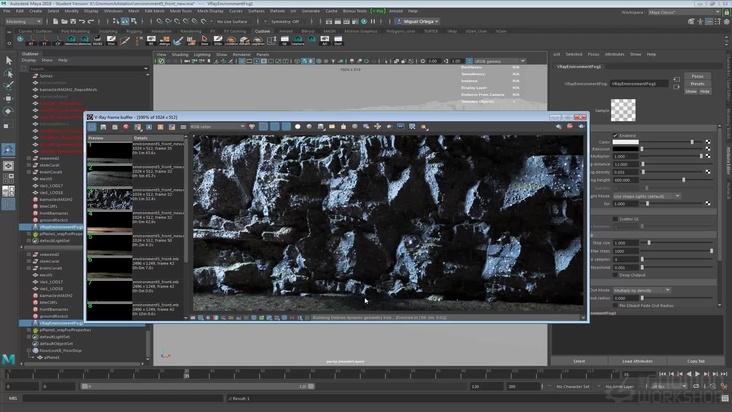Viewport: 732px width, 412px height.
Task: Open the Outliner Display menu
Action: coord(28,60)
